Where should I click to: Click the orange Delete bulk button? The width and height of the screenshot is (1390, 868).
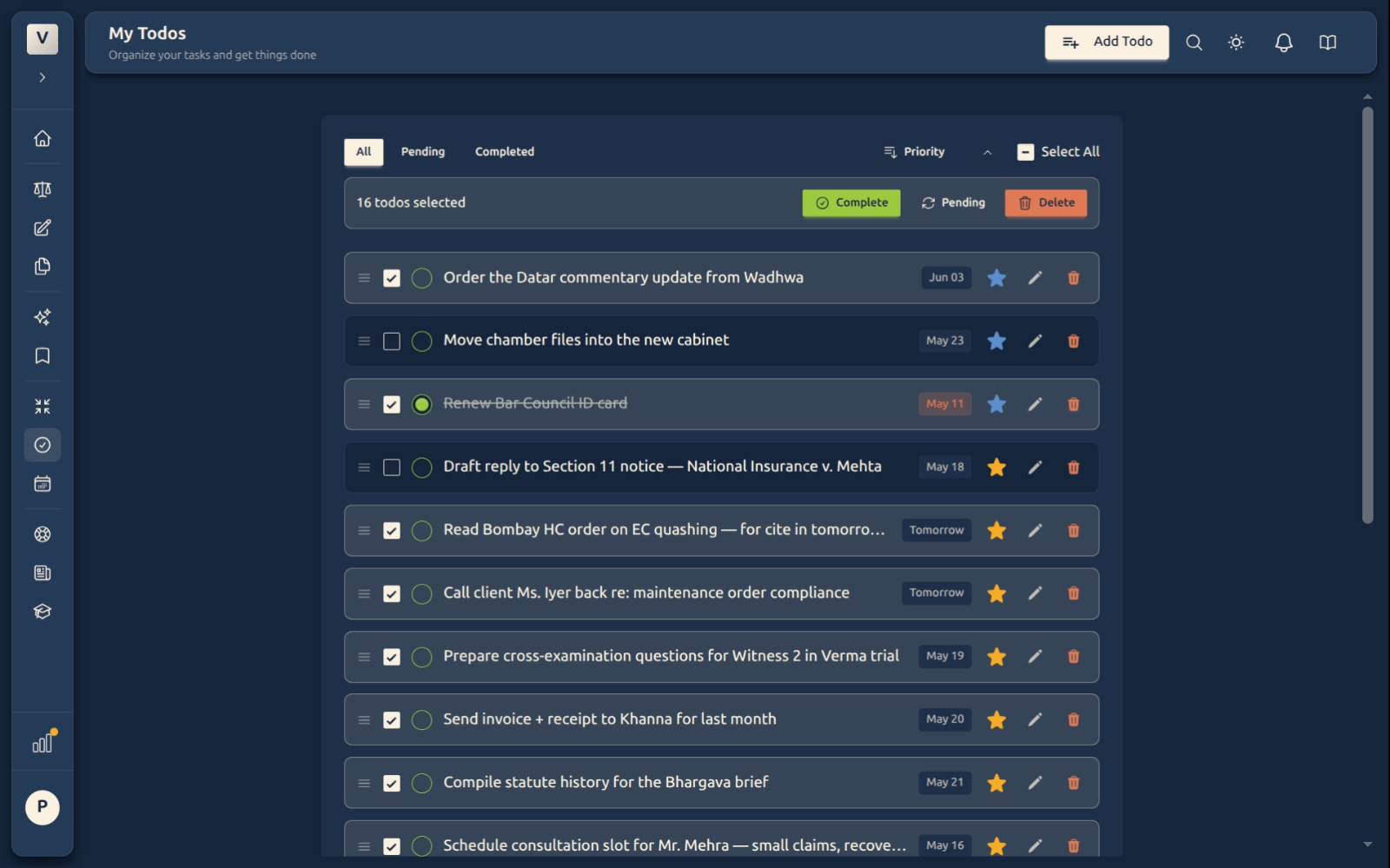(x=1045, y=203)
